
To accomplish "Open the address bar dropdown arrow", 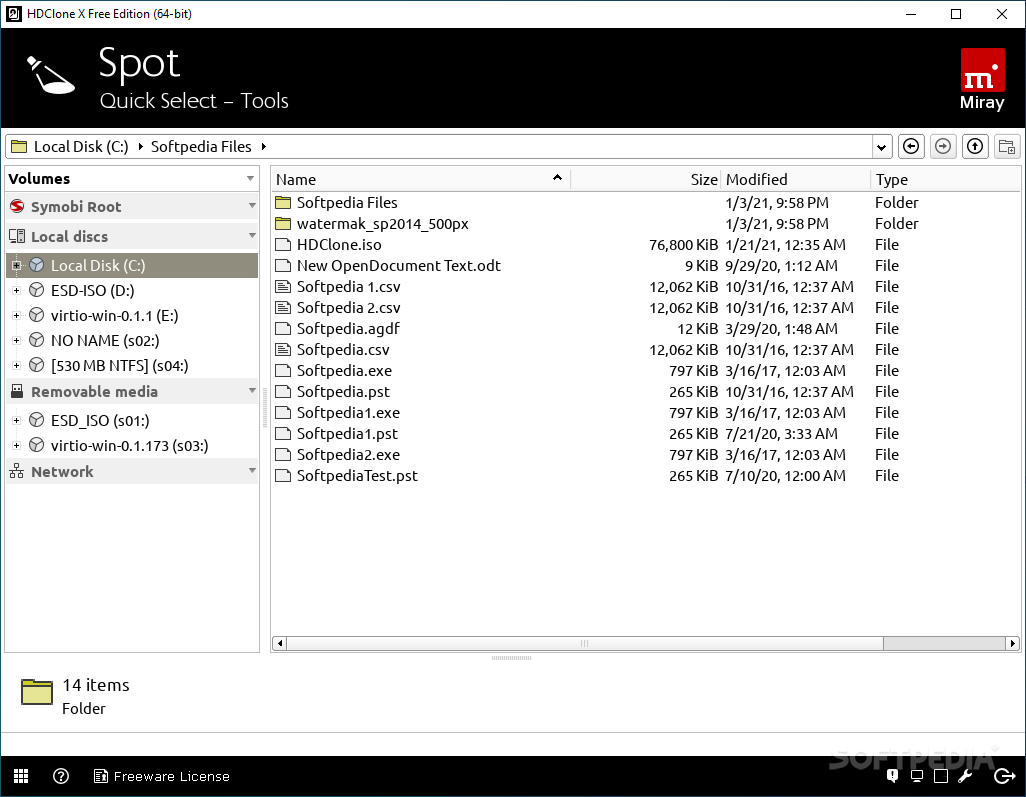I will point(881,147).
